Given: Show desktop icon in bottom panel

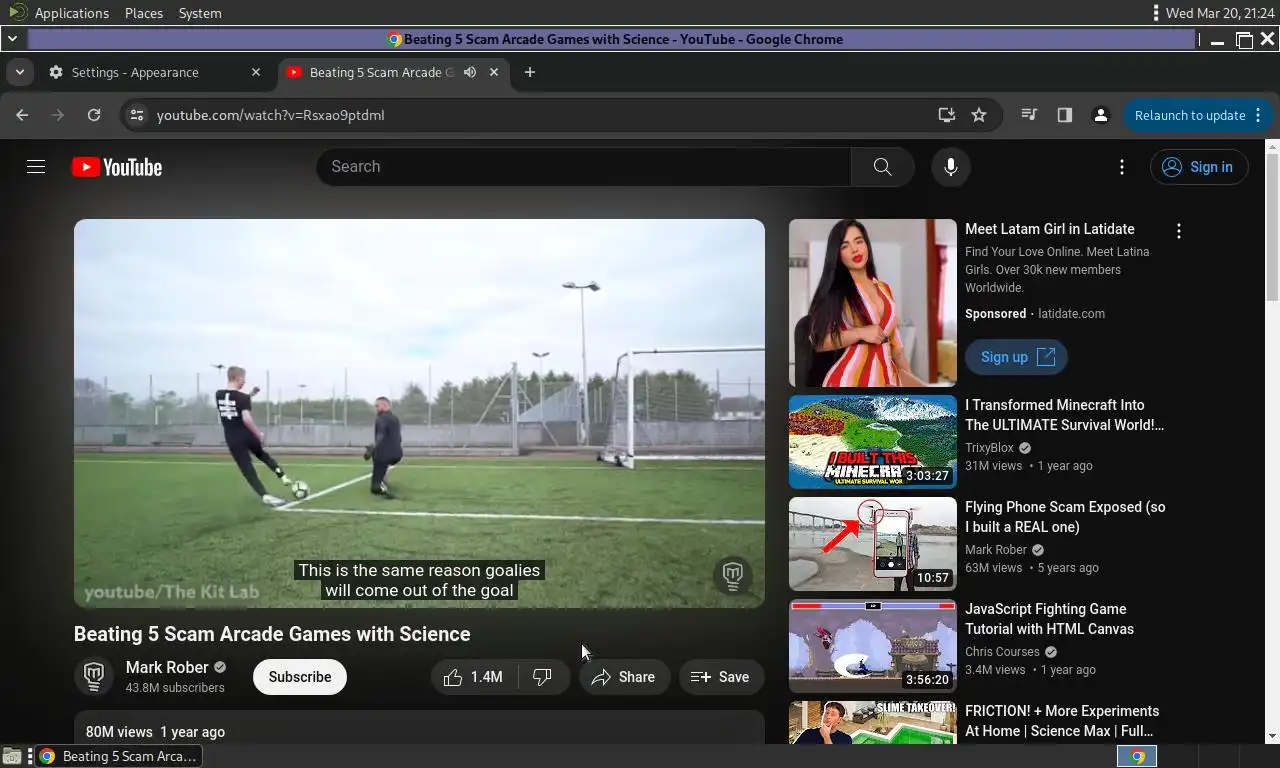Looking at the screenshot, I should tap(11, 756).
